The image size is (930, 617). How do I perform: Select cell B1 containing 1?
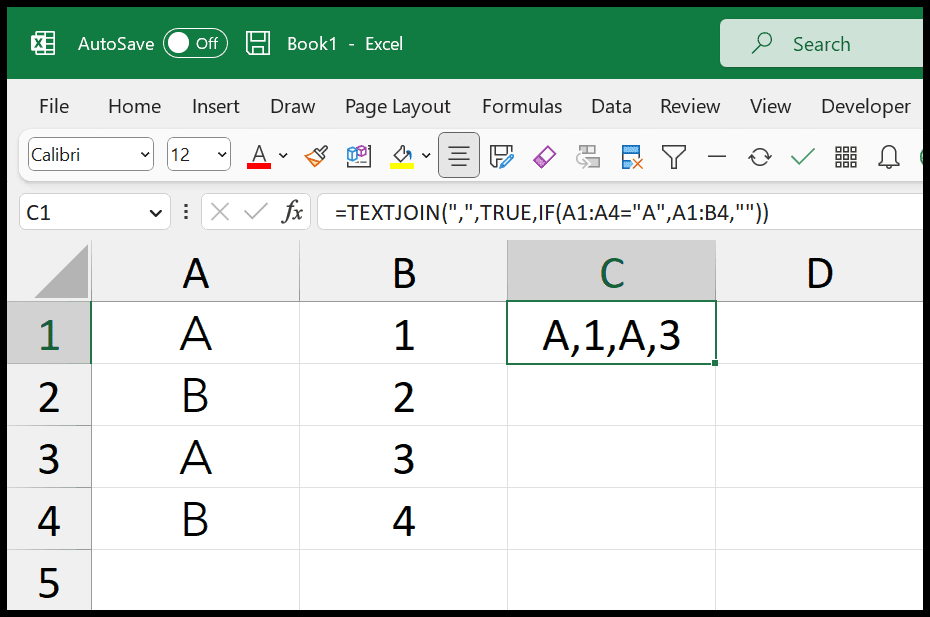pos(404,333)
